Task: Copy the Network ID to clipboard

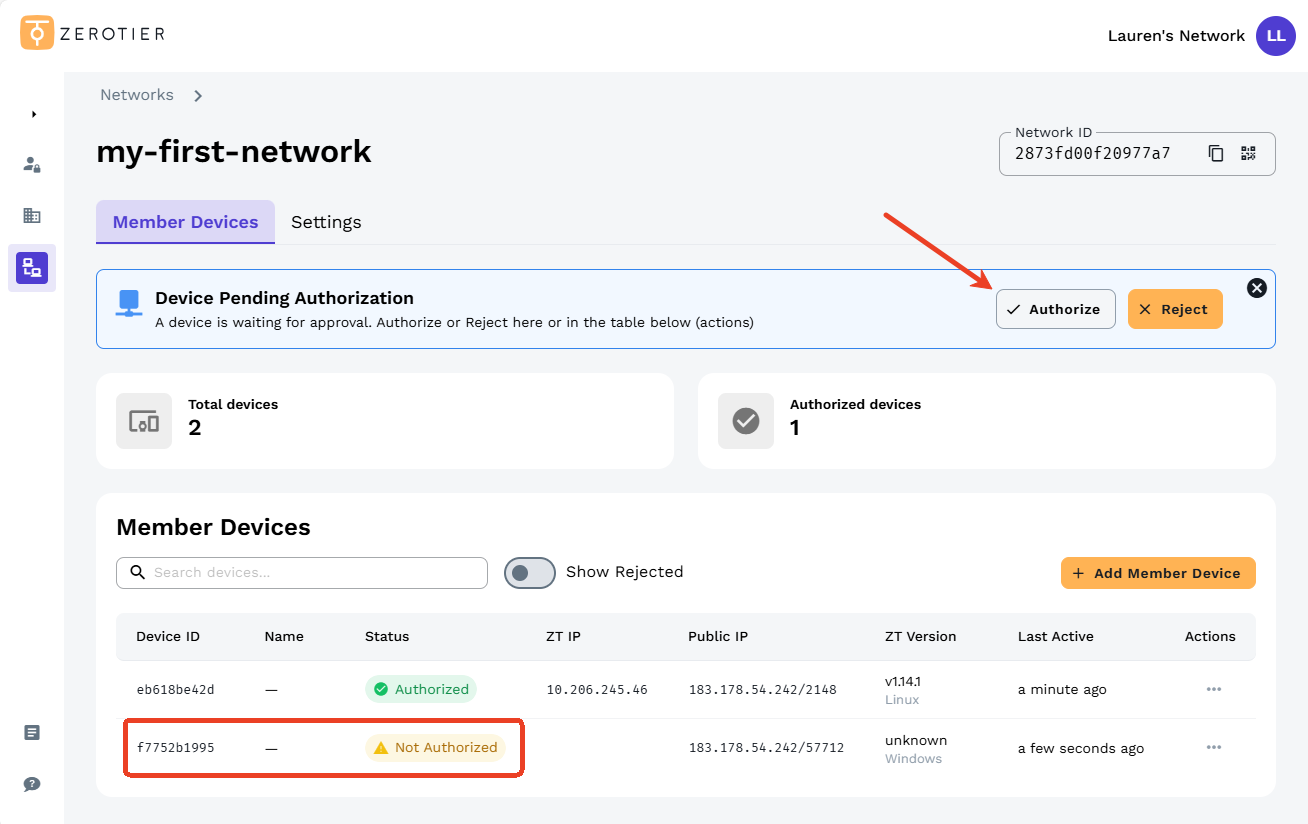Action: pyautogui.click(x=1215, y=153)
